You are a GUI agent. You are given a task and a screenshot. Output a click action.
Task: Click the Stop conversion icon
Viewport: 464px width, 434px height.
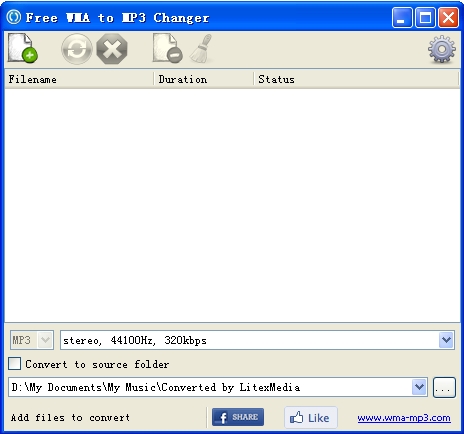pyautogui.click(x=112, y=49)
